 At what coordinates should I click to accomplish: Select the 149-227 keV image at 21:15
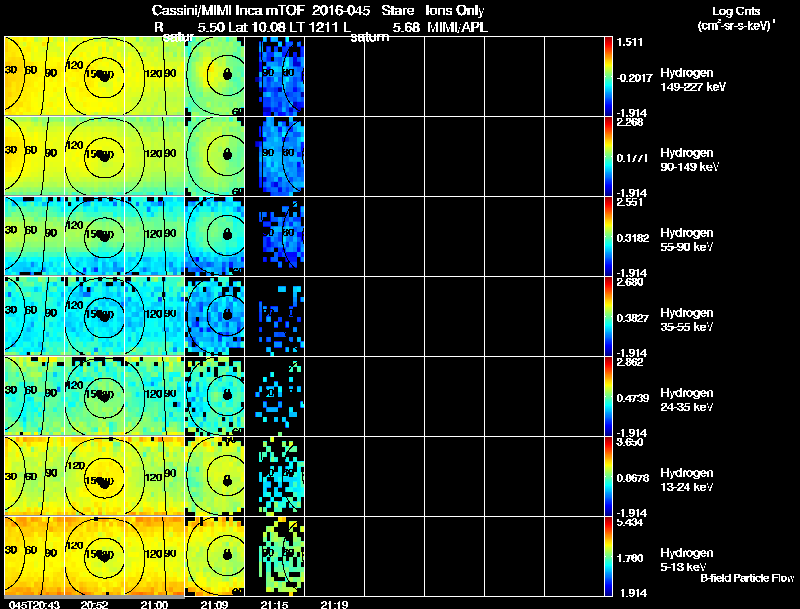click(x=274, y=76)
